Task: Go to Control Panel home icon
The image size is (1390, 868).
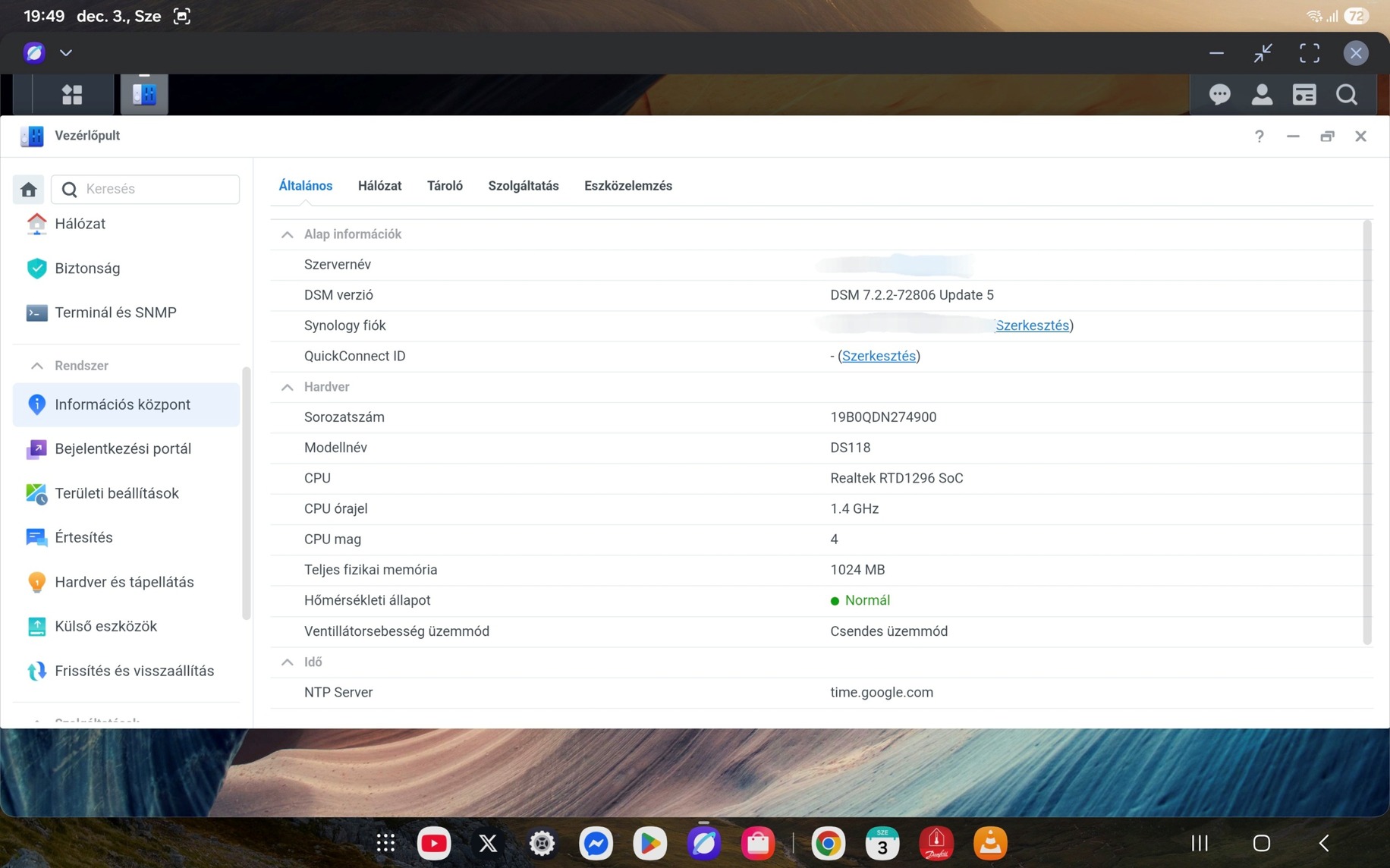Action: click(29, 189)
